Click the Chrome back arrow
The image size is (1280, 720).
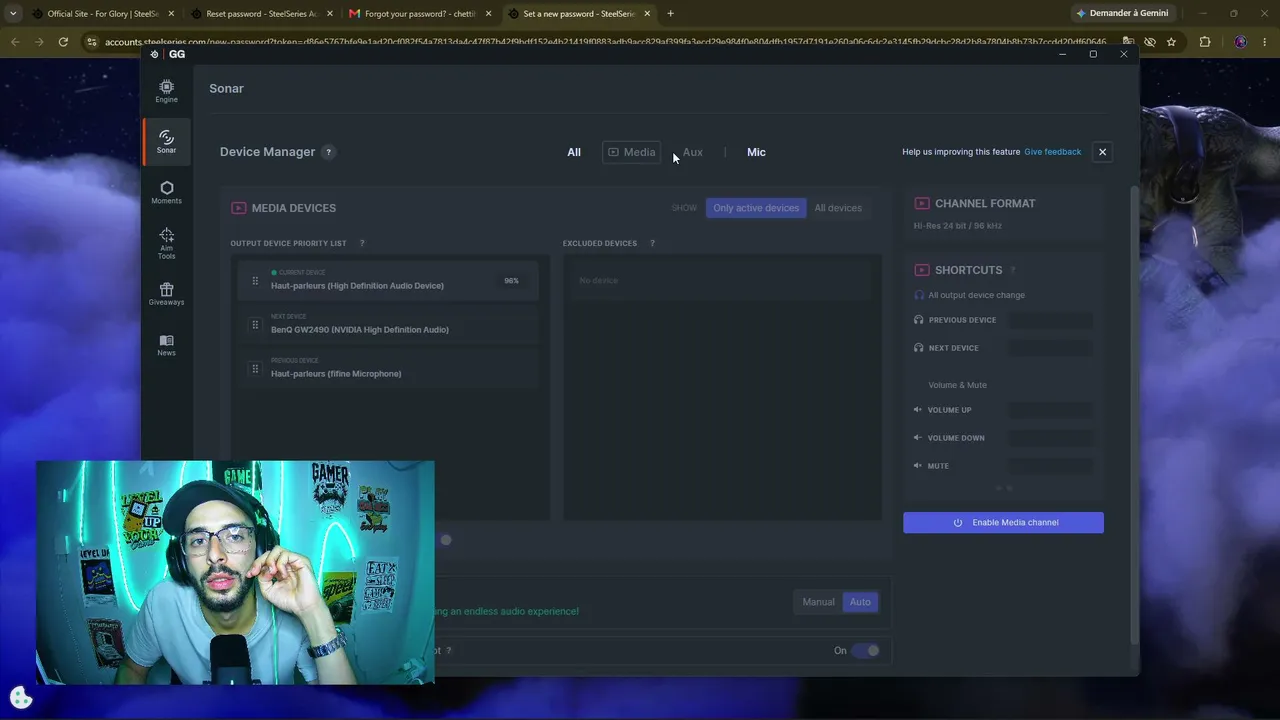point(15,42)
